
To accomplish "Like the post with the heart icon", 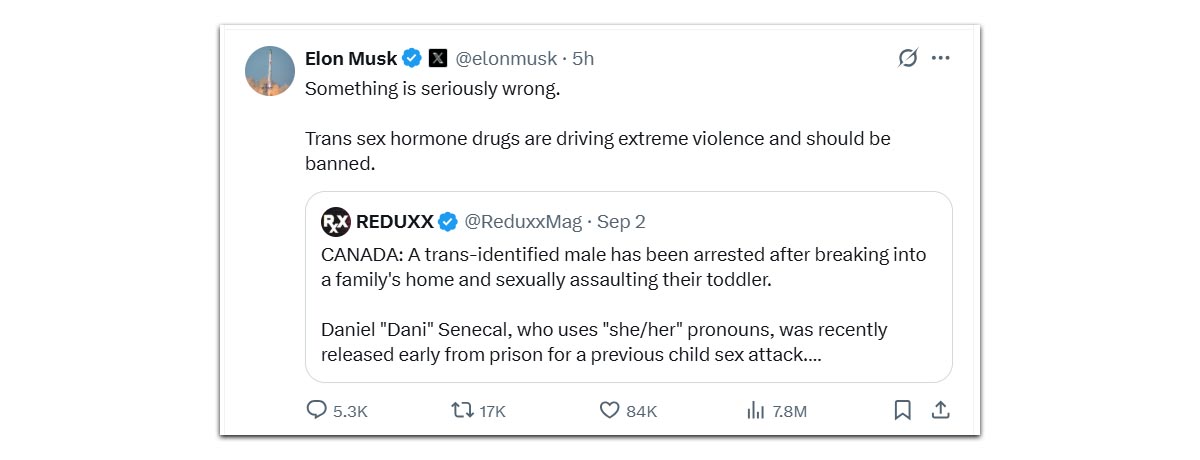I will pos(610,410).
